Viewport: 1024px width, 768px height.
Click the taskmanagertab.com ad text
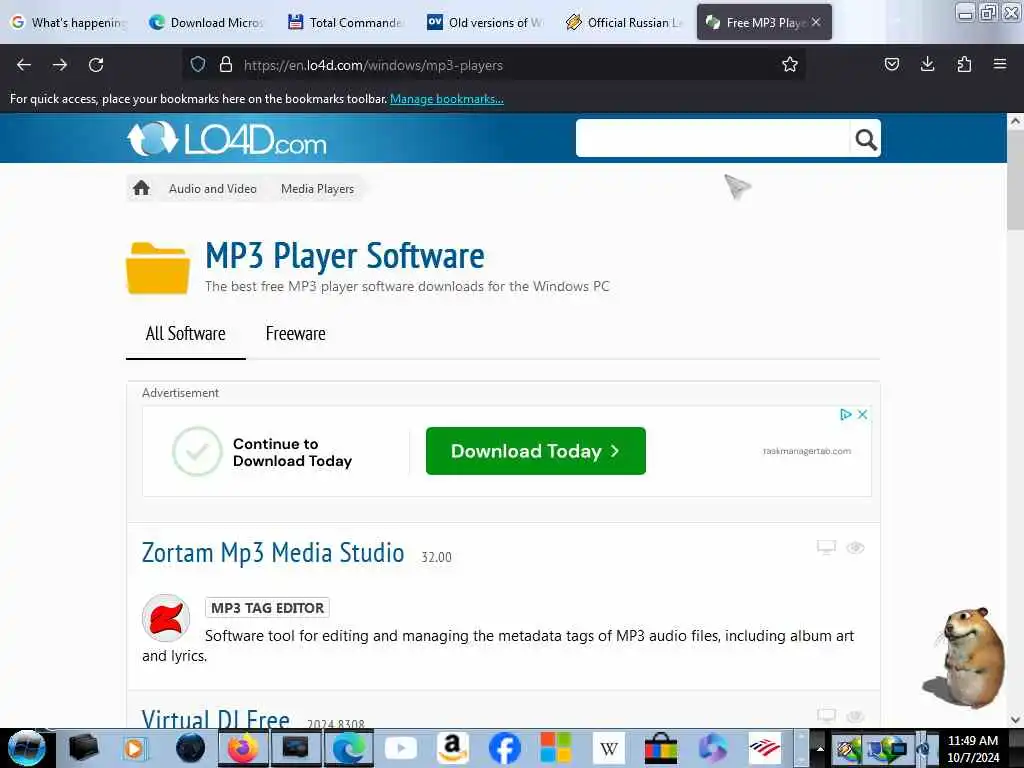(807, 451)
